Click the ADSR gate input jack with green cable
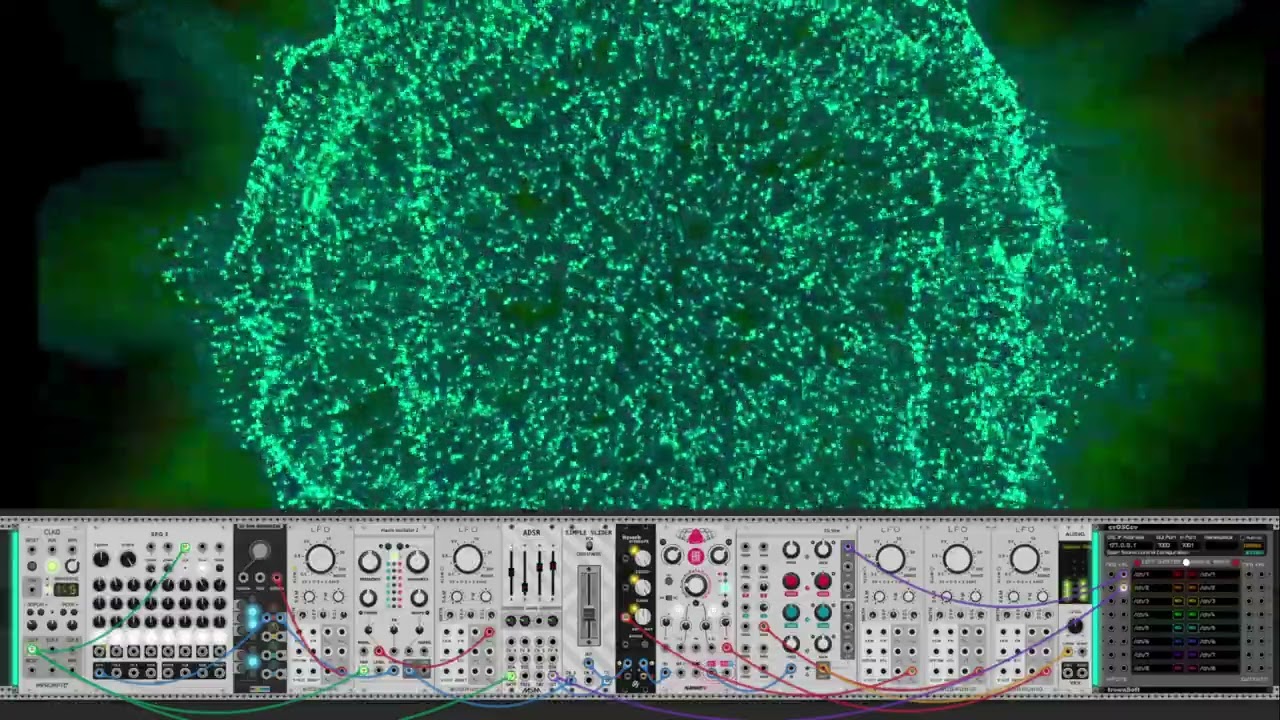 511,675
